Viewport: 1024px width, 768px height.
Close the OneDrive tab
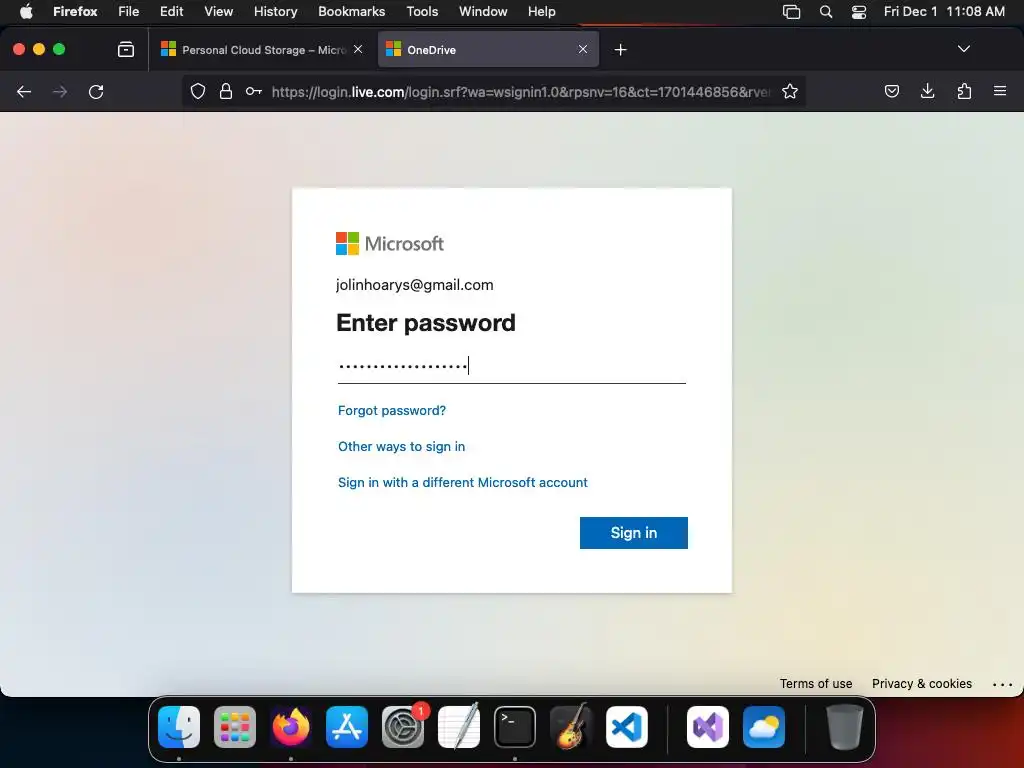tap(583, 50)
